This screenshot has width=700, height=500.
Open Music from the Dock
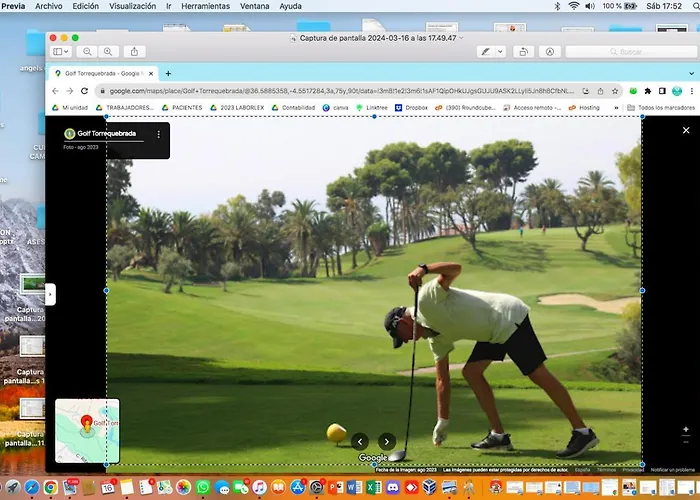(259, 488)
